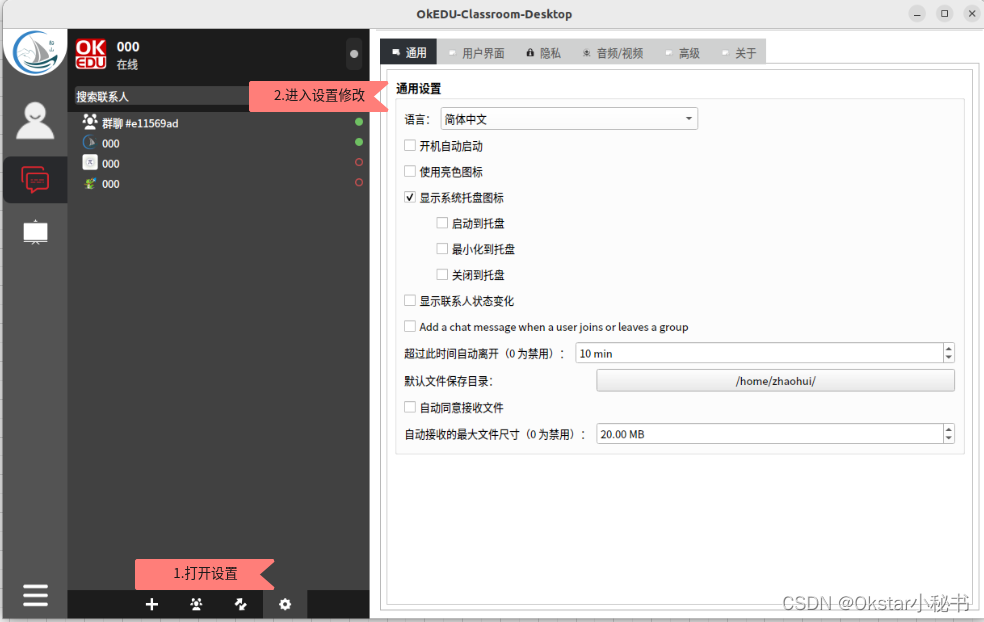Viewport: 984px width, 622px height.
Task: Click the 20.00 MB file size field
Action: (x=769, y=434)
